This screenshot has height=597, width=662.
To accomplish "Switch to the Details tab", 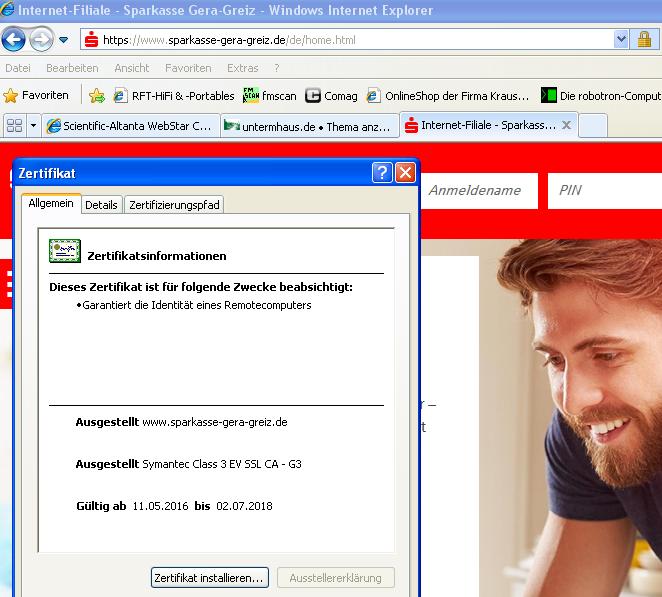I will (x=101, y=205).
